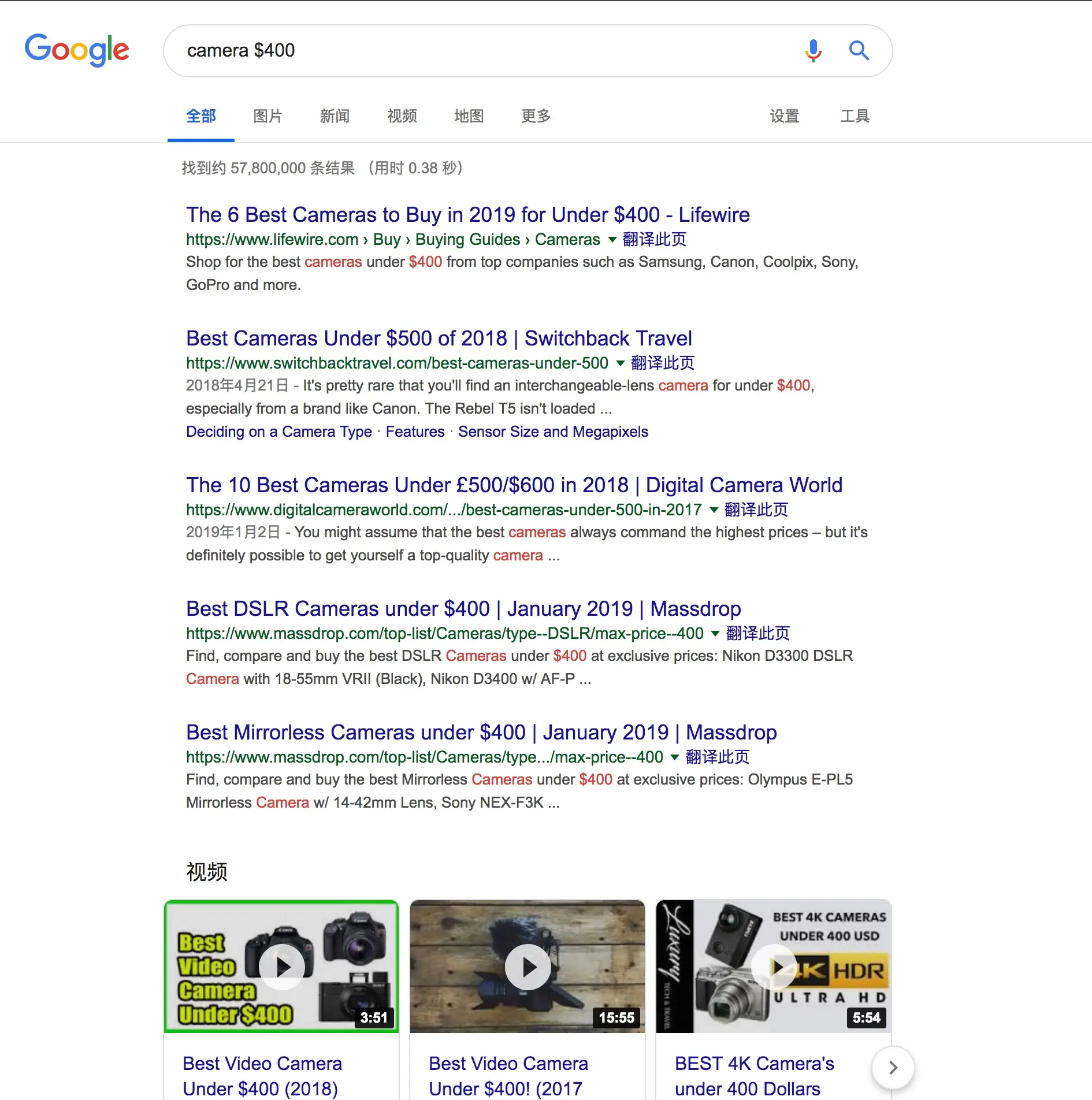Viewport: 1092px width, 1100px height.
Task: Open 'Best Video Camera Under $400! (2017' video title
Action: (x=508, y=1076)
